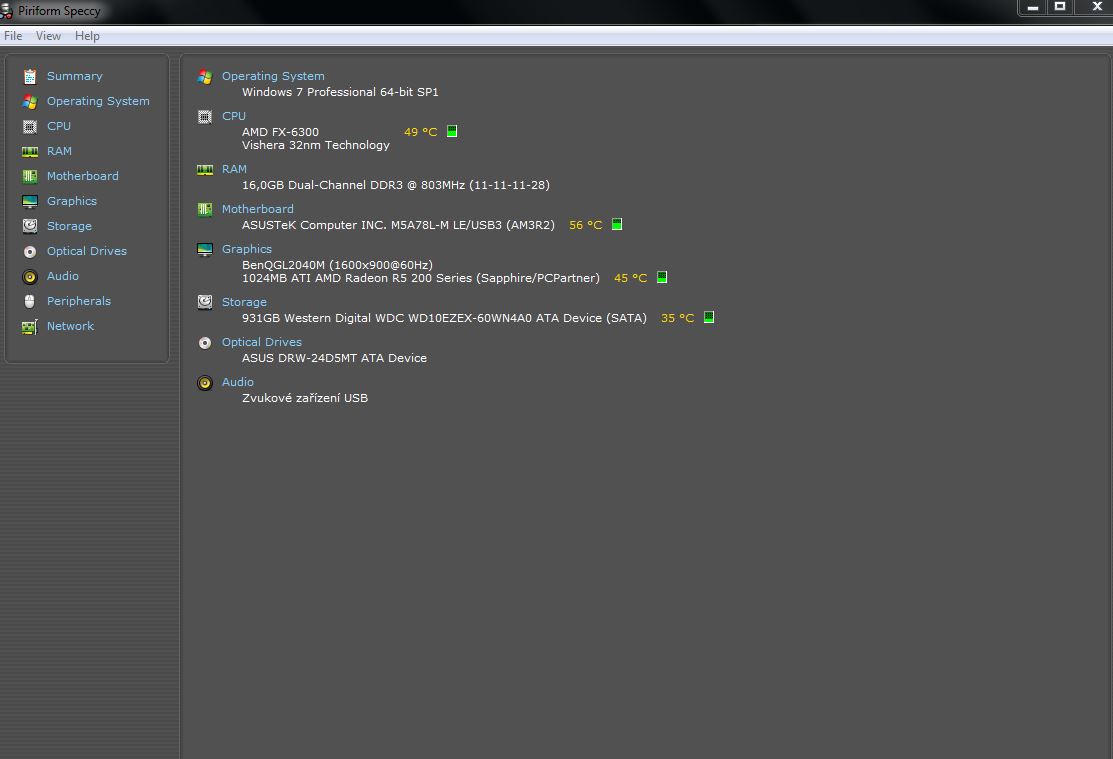Click the Graphics monitor icon in sidebar
This screenshot has width=1113, height=759.
[x=30, y=202]
